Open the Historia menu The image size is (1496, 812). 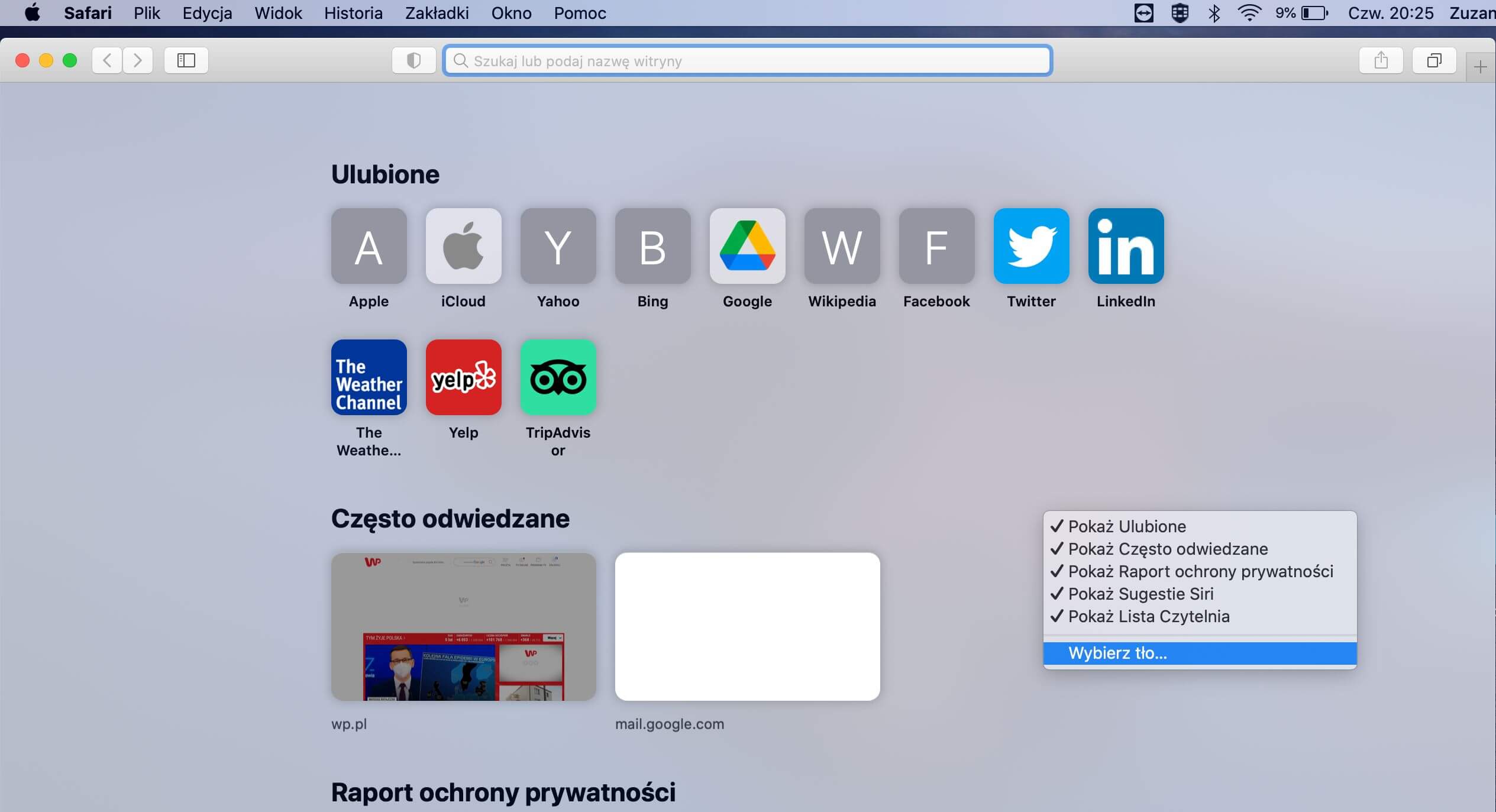(x=353, y=13)
